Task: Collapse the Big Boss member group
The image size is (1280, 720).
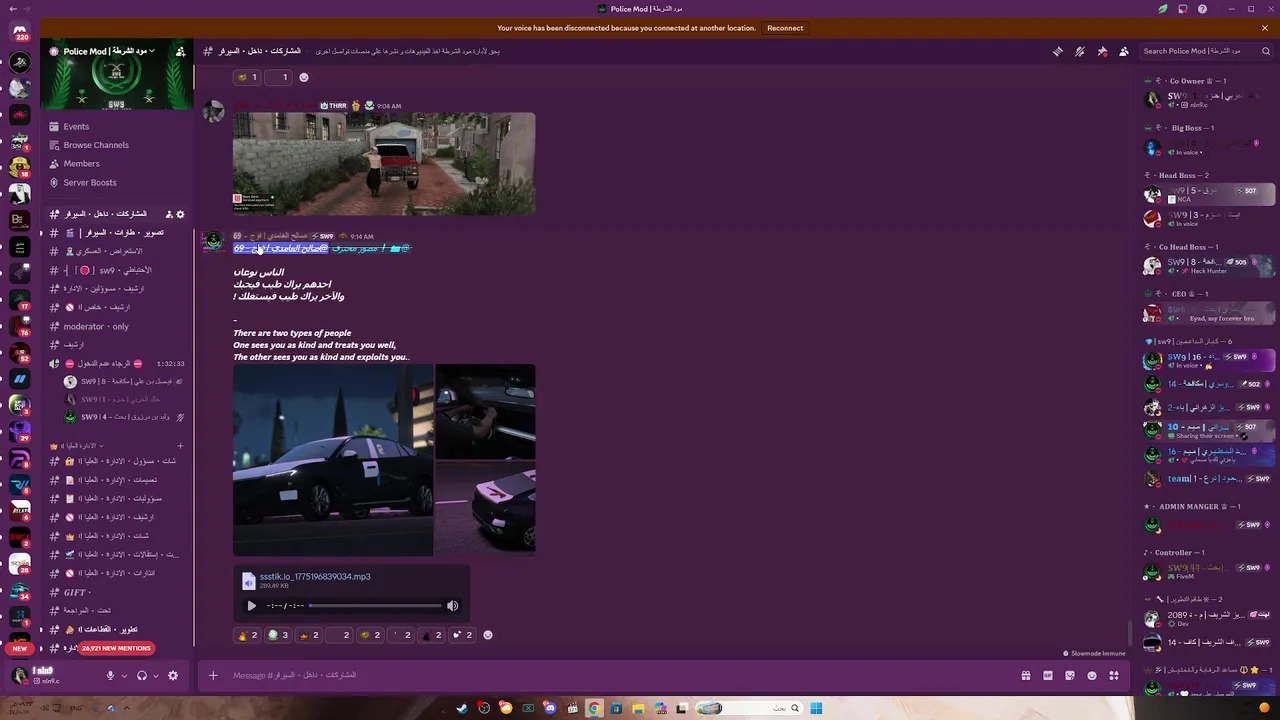Action: pos(1180,128)
